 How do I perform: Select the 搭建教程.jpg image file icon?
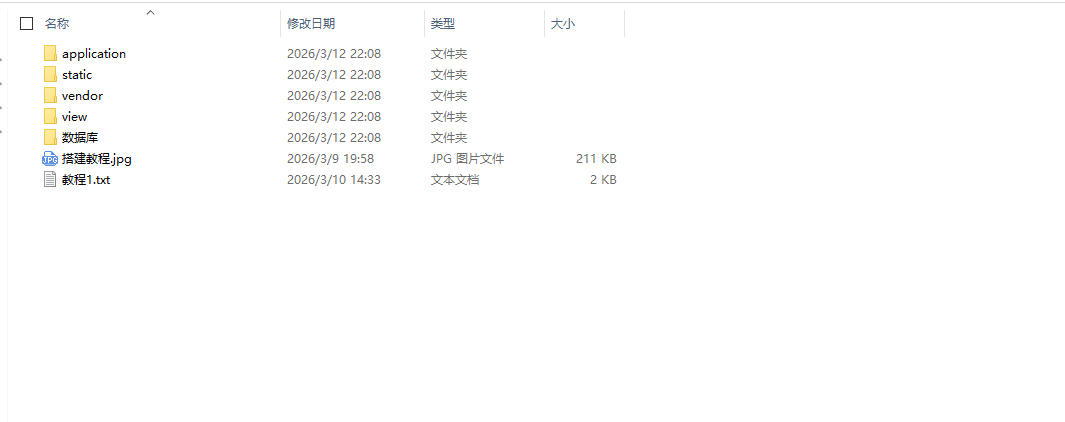click(50, 159)
